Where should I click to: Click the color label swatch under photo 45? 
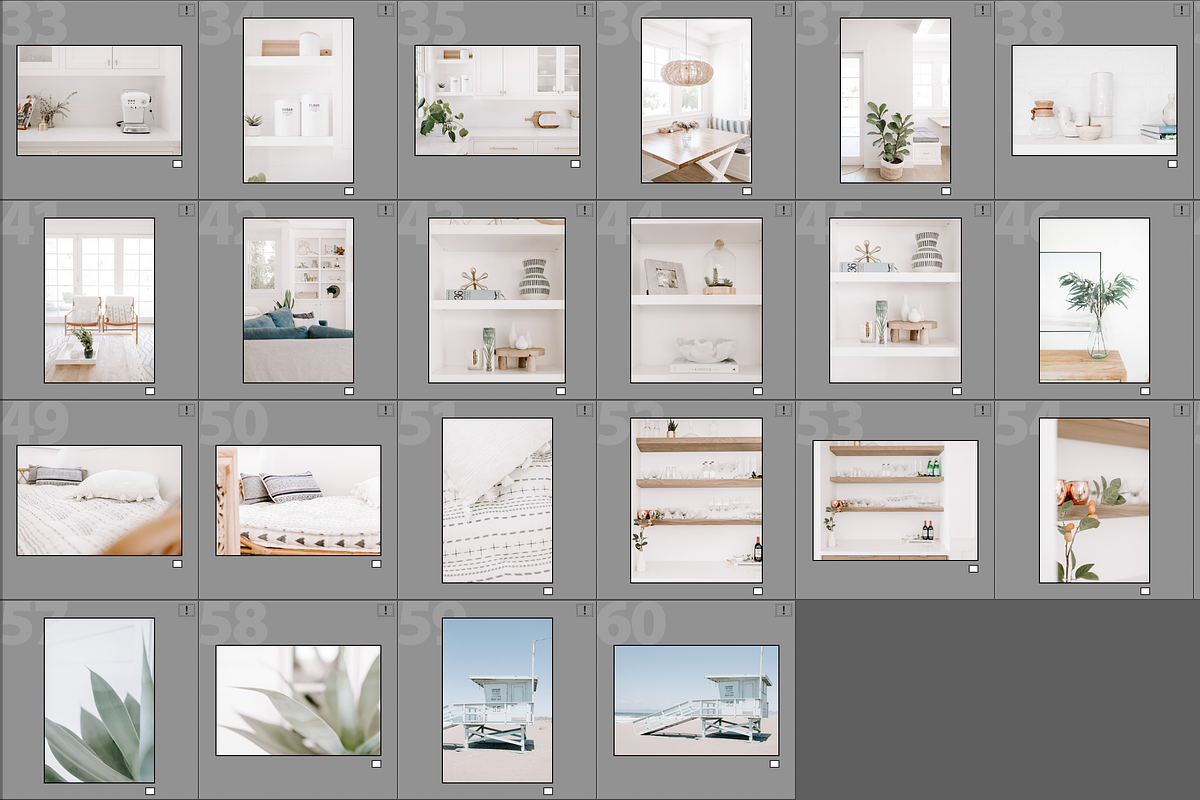(957, 391)
